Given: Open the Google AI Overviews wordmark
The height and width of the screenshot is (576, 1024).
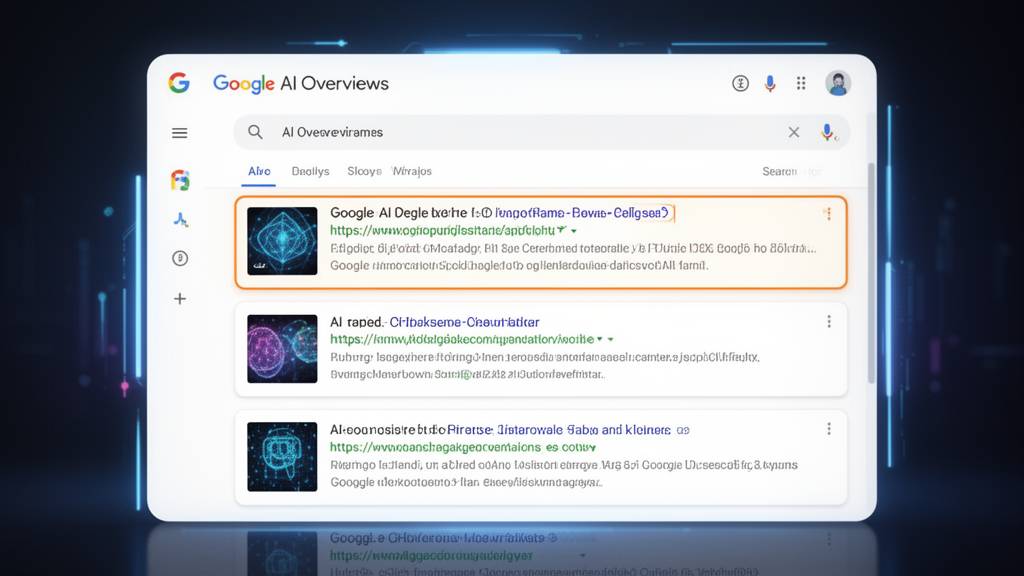Looking at the screenshot, I should [300, 84].
